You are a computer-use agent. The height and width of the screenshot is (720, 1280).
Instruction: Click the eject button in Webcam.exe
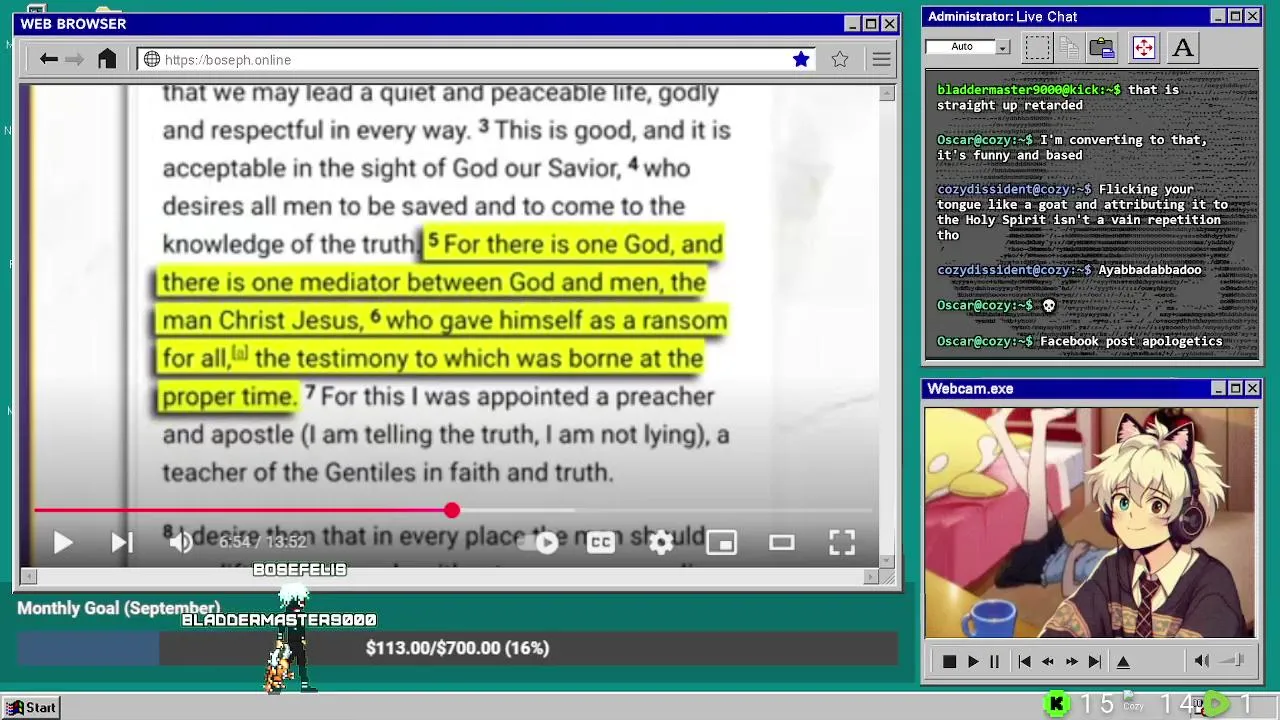pyautogui.click(x=1123, y=662)
